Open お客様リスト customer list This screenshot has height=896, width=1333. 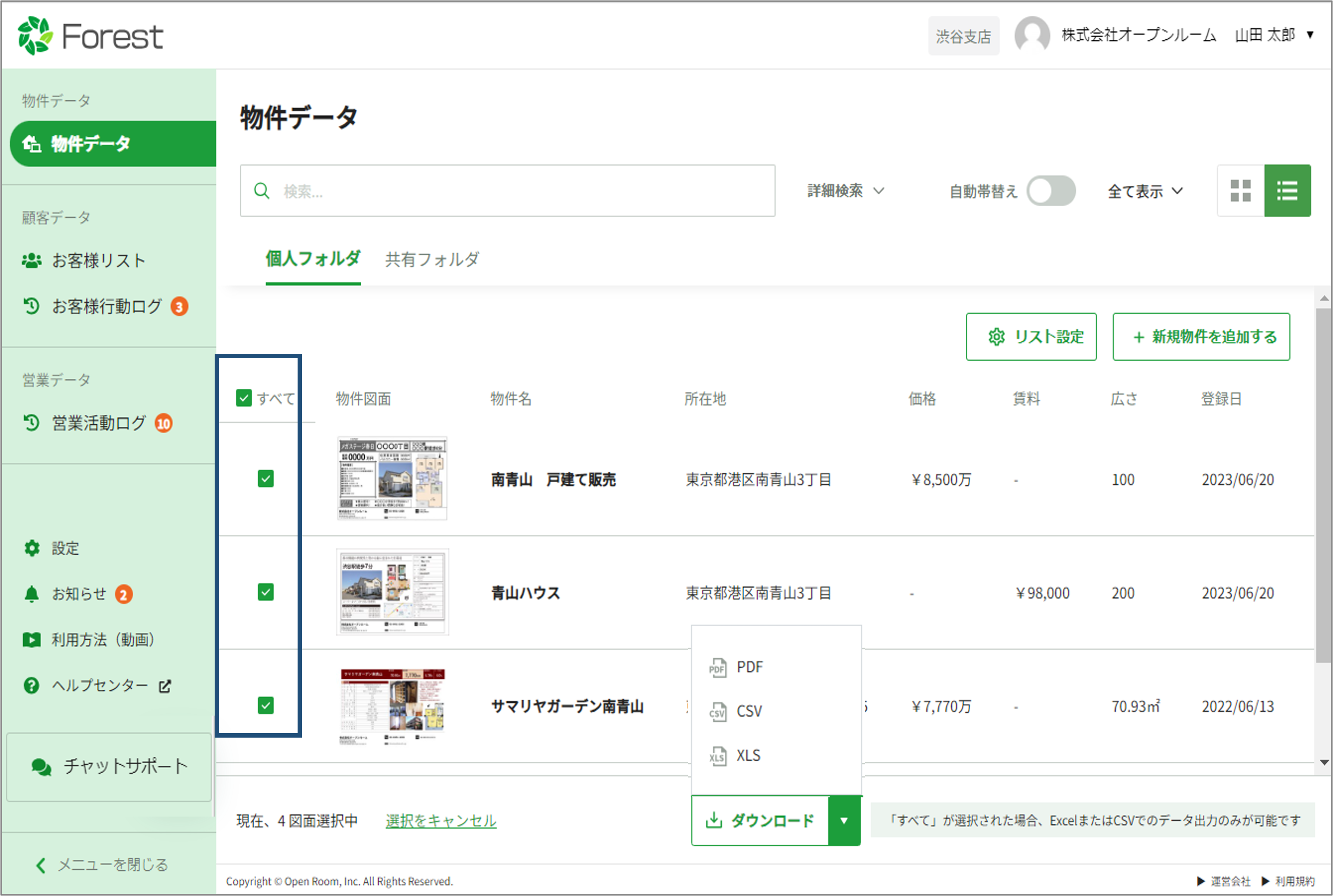[x=98, y=261]
